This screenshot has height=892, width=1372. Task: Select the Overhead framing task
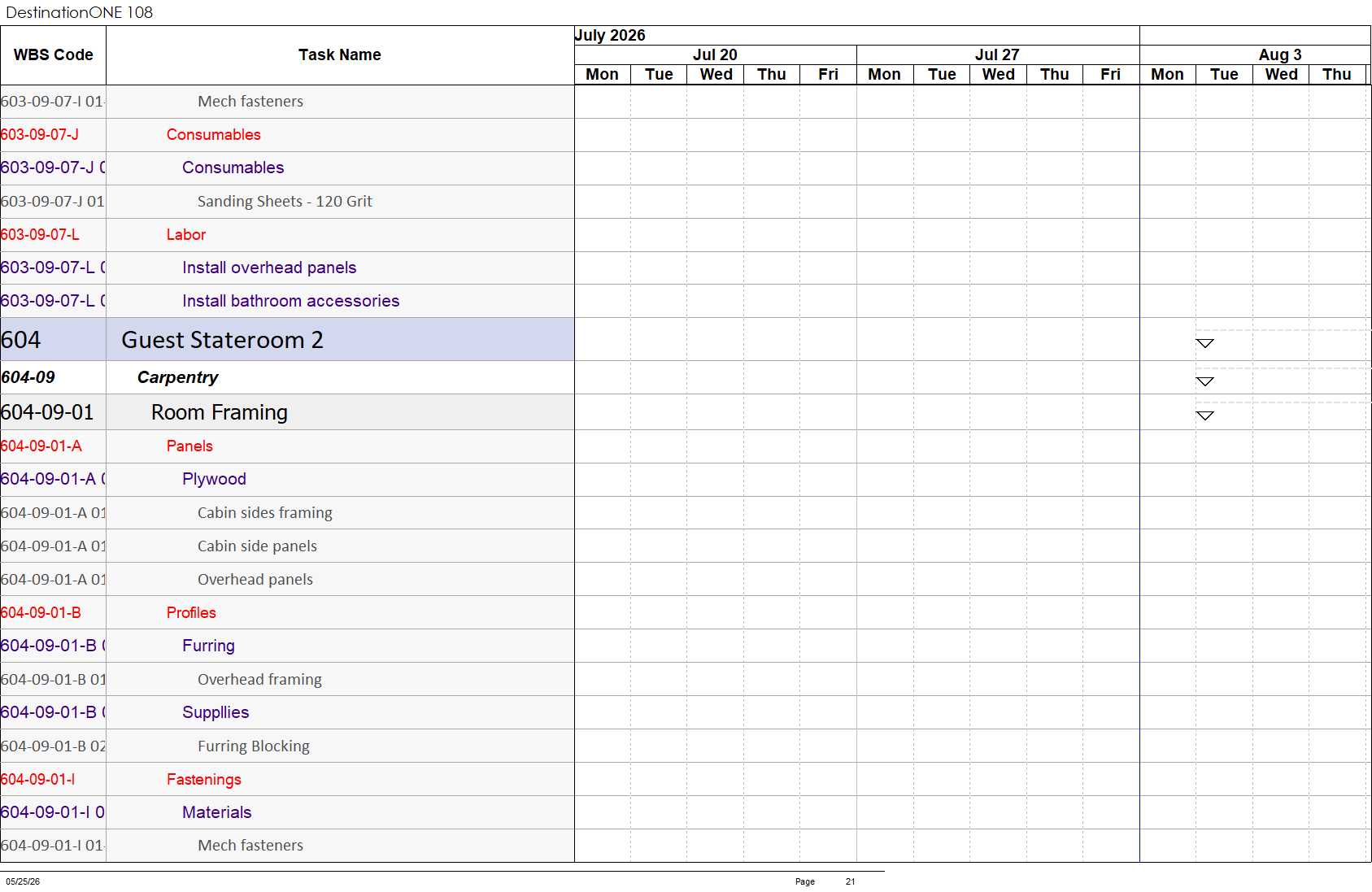[340, 679]
